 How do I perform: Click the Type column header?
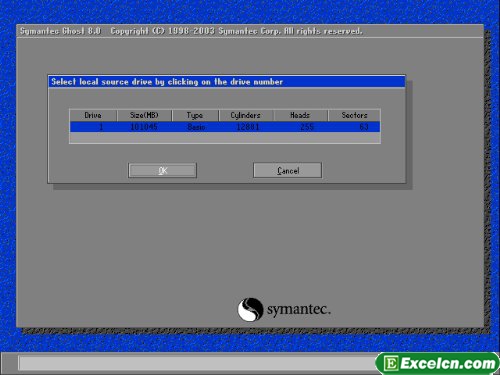tap(195, 115)
